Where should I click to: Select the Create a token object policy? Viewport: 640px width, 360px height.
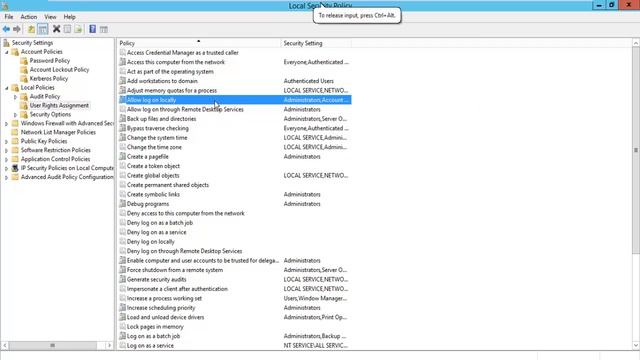(153, 166)
